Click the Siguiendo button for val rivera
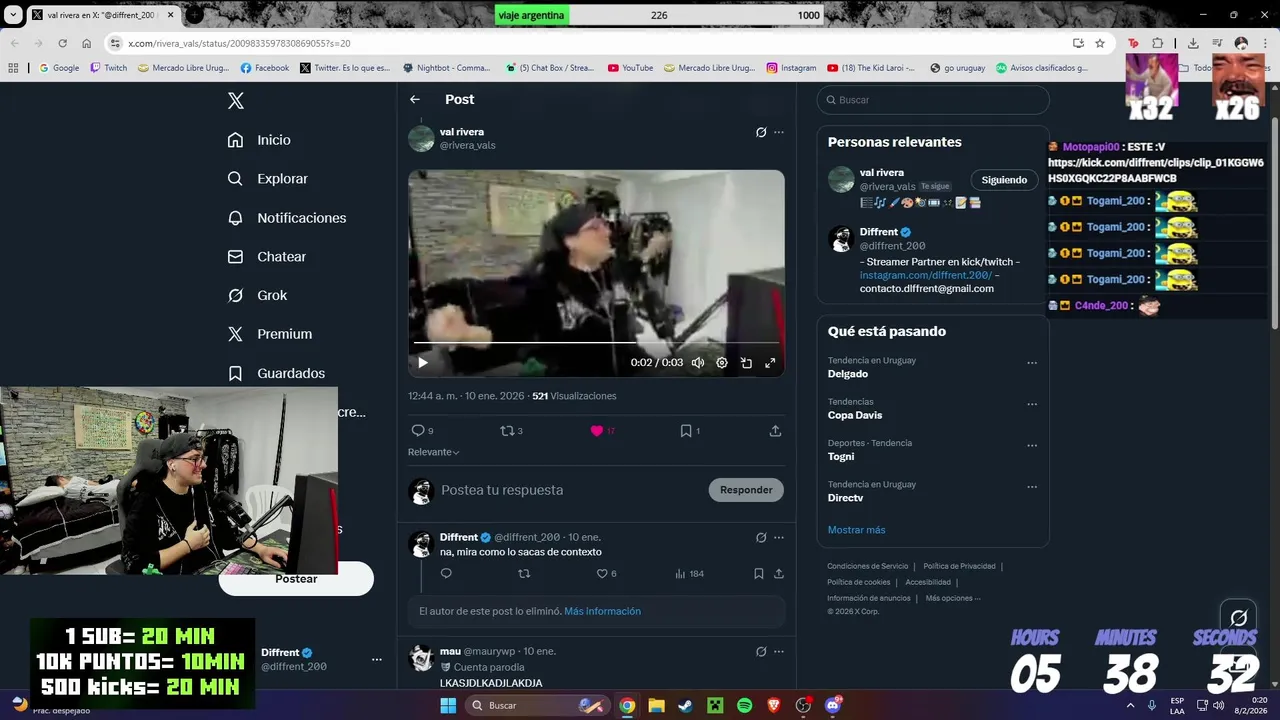Viewport: 1280px width, 720px height. (1004, 180)
